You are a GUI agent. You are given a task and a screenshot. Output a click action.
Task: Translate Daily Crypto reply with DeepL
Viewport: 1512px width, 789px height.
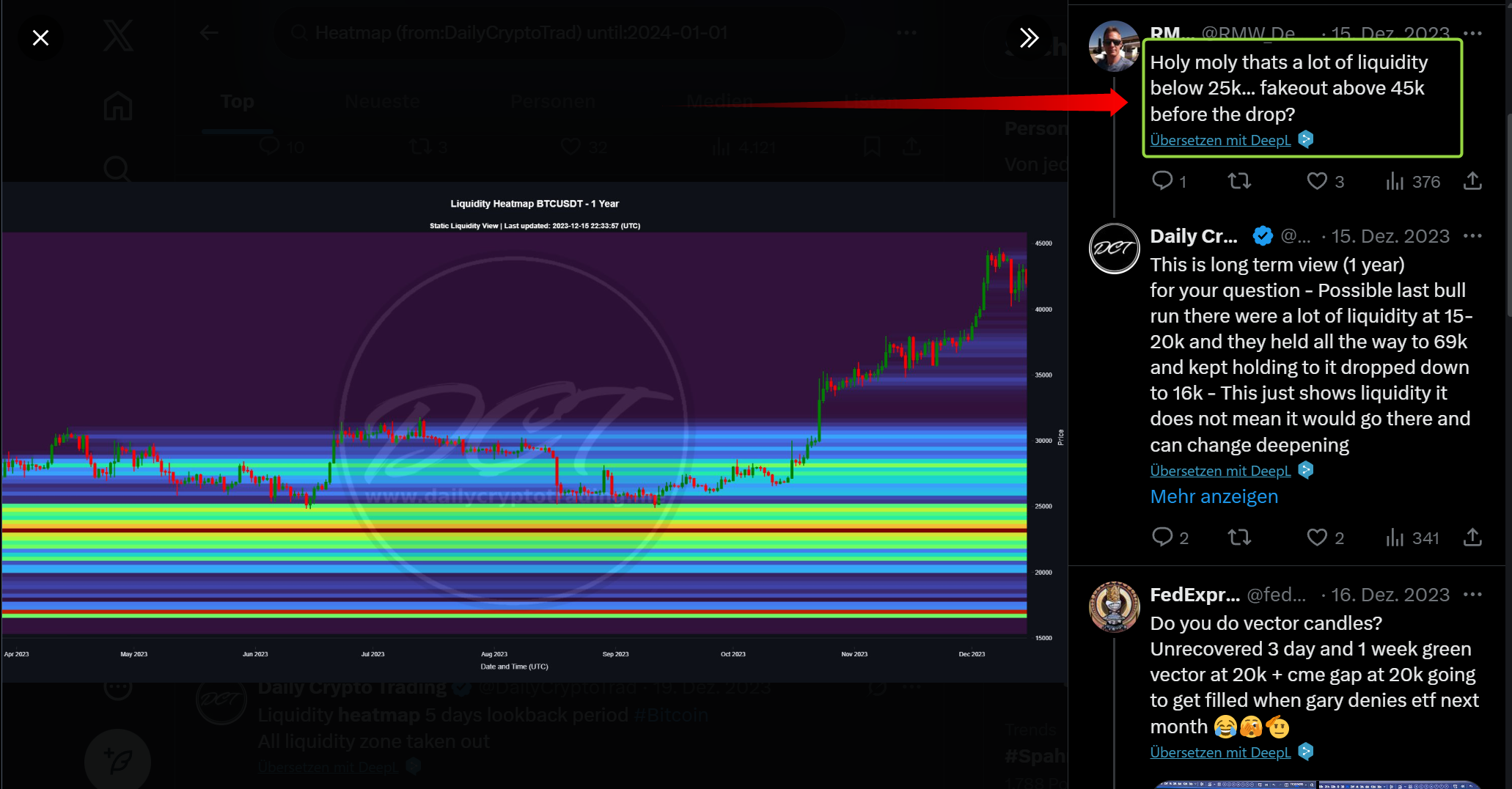(x=1220, y=471)
